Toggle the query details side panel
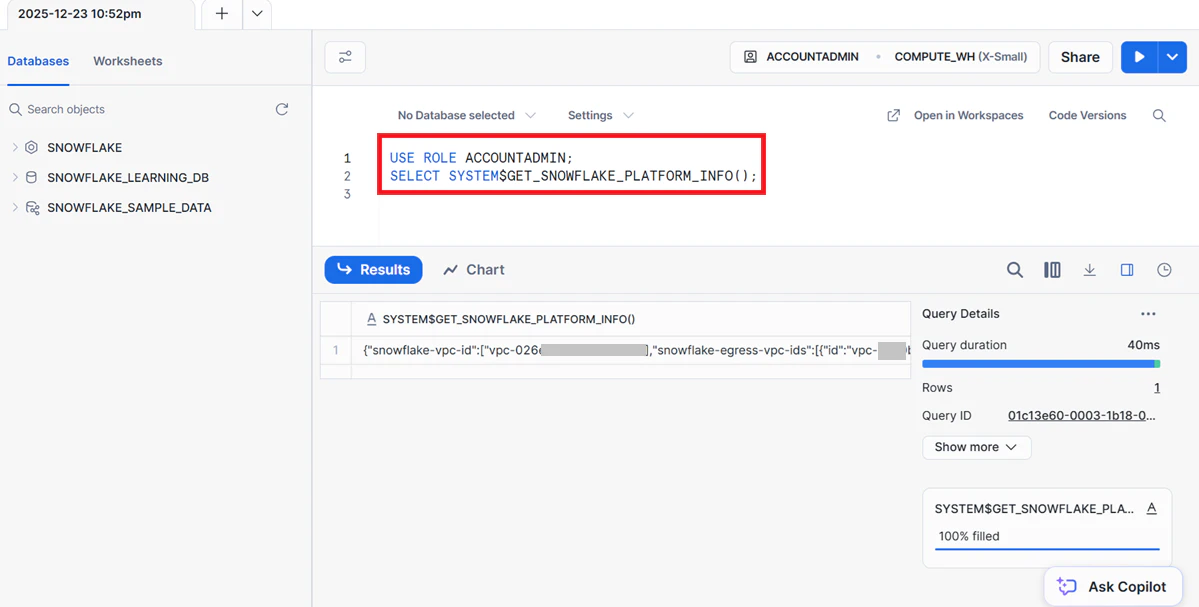Image resolution: width=1199 pixels, height=607 pixels. pyautogui.click(x=1127, y=270)
